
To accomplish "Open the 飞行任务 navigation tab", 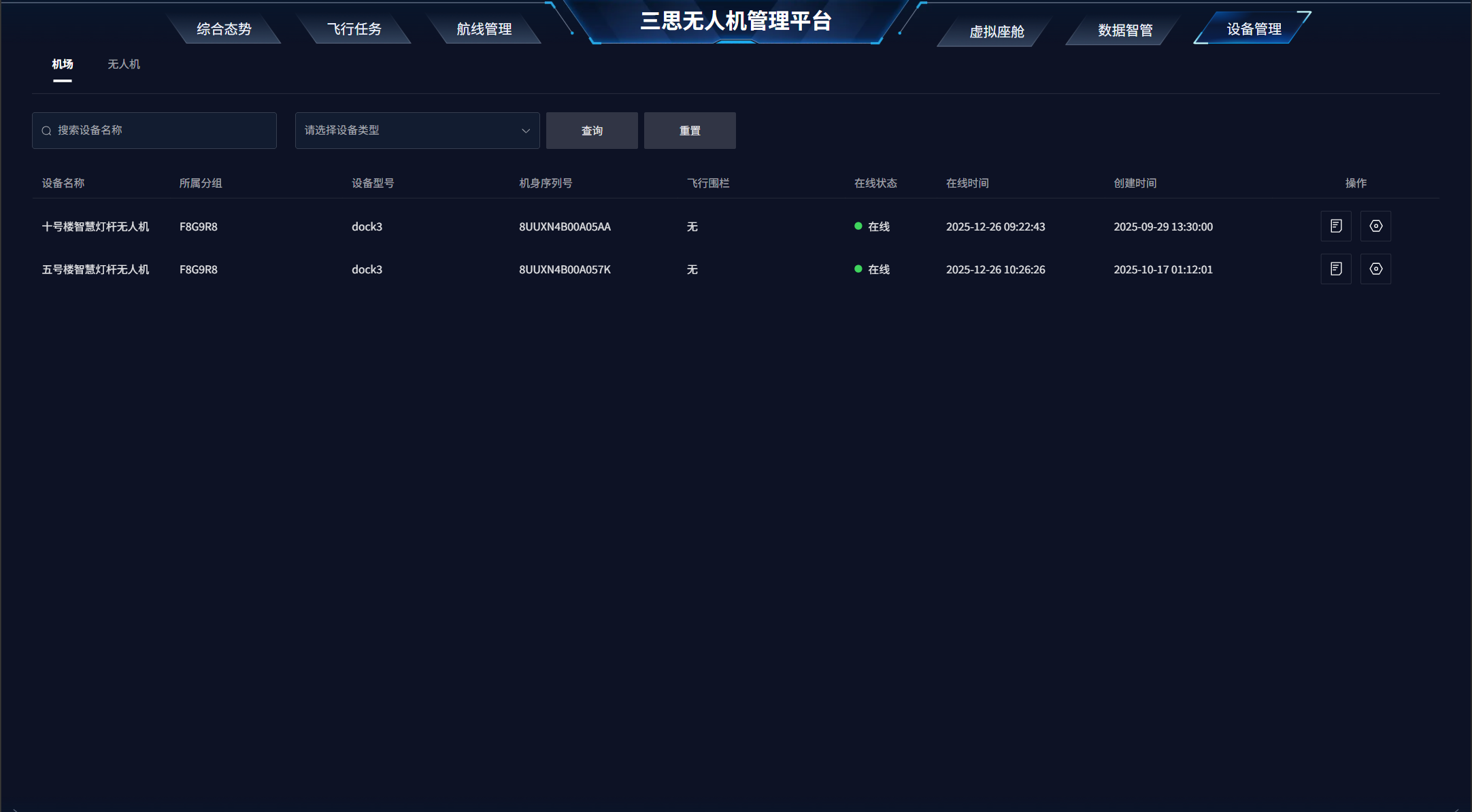I will click(354, 29).
